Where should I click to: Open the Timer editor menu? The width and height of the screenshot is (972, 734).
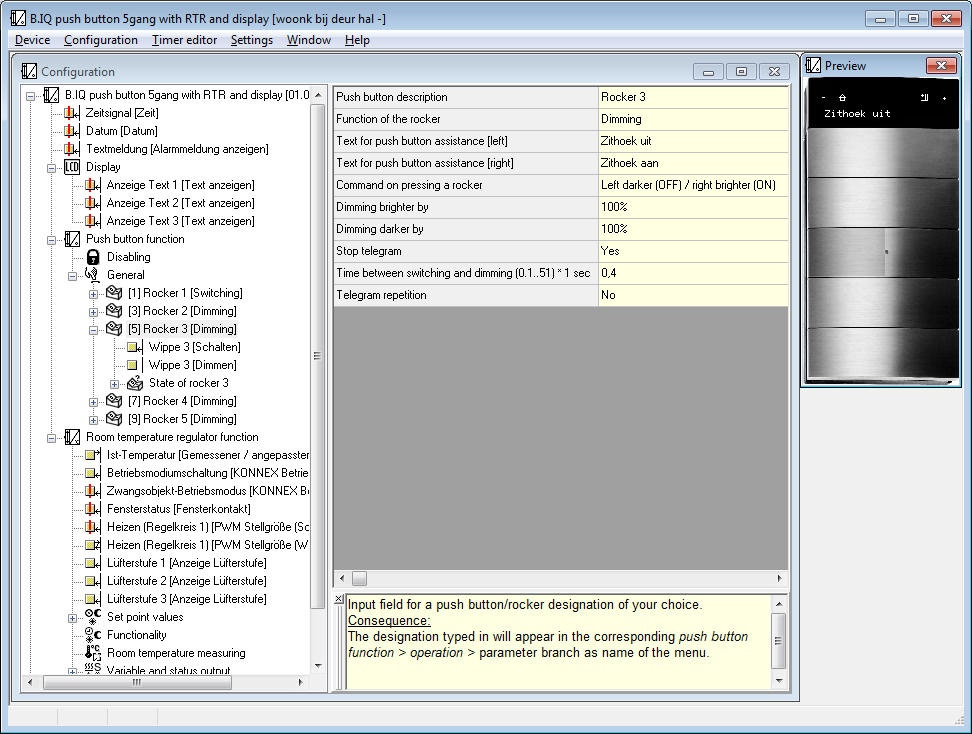click(x=184, y=40)
